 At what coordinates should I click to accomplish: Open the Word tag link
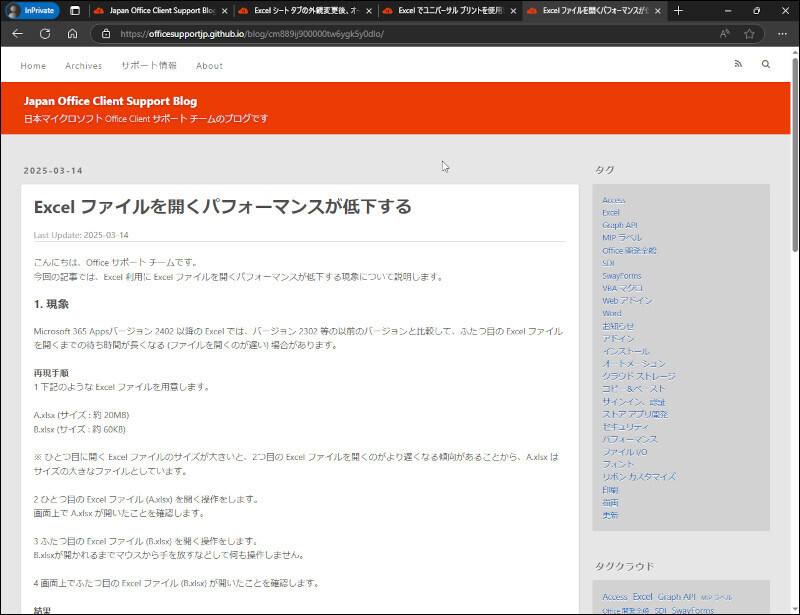coord(612,313)
